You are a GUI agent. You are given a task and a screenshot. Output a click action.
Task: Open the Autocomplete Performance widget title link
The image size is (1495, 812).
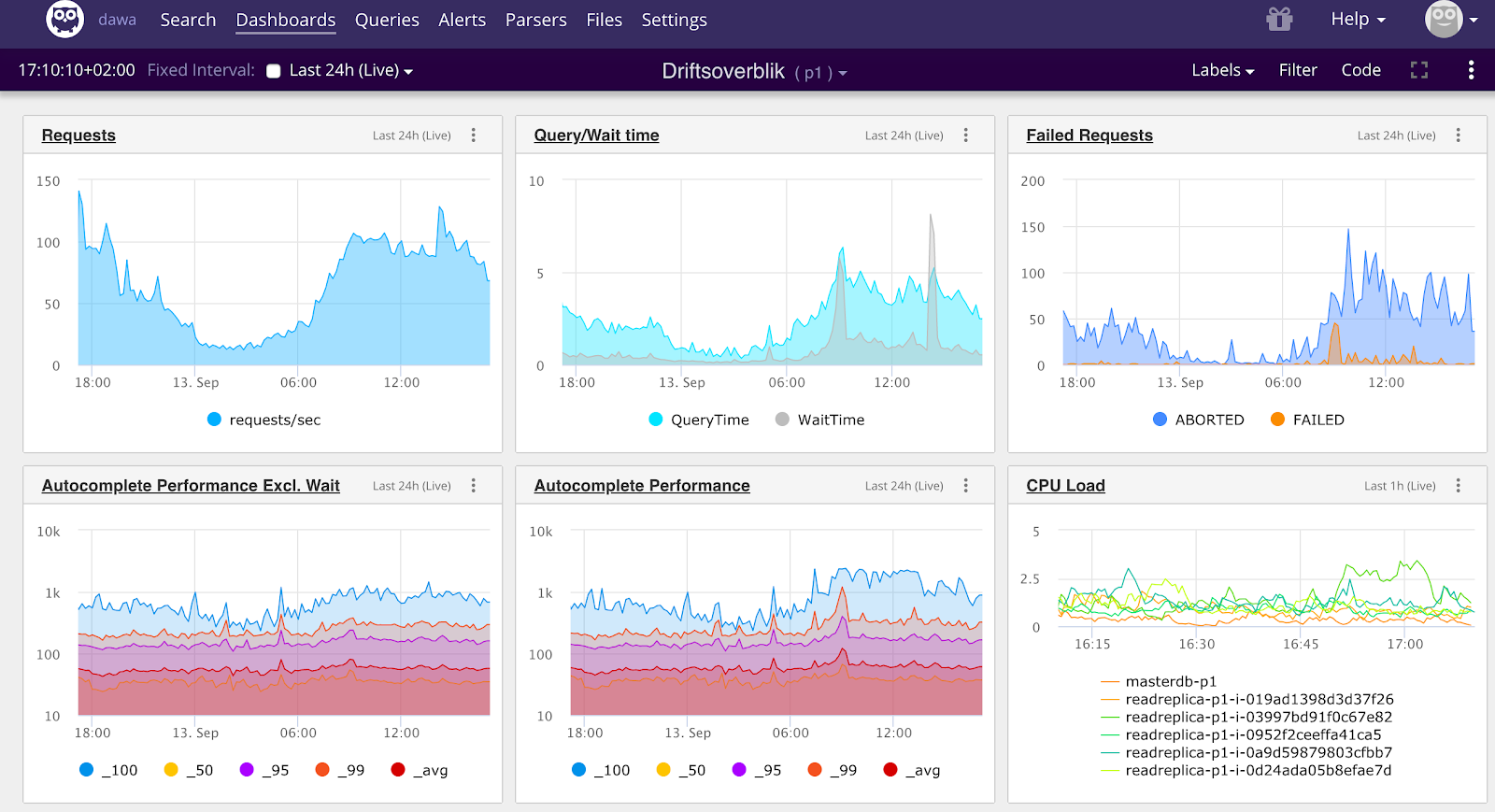[x=642, y=486]
